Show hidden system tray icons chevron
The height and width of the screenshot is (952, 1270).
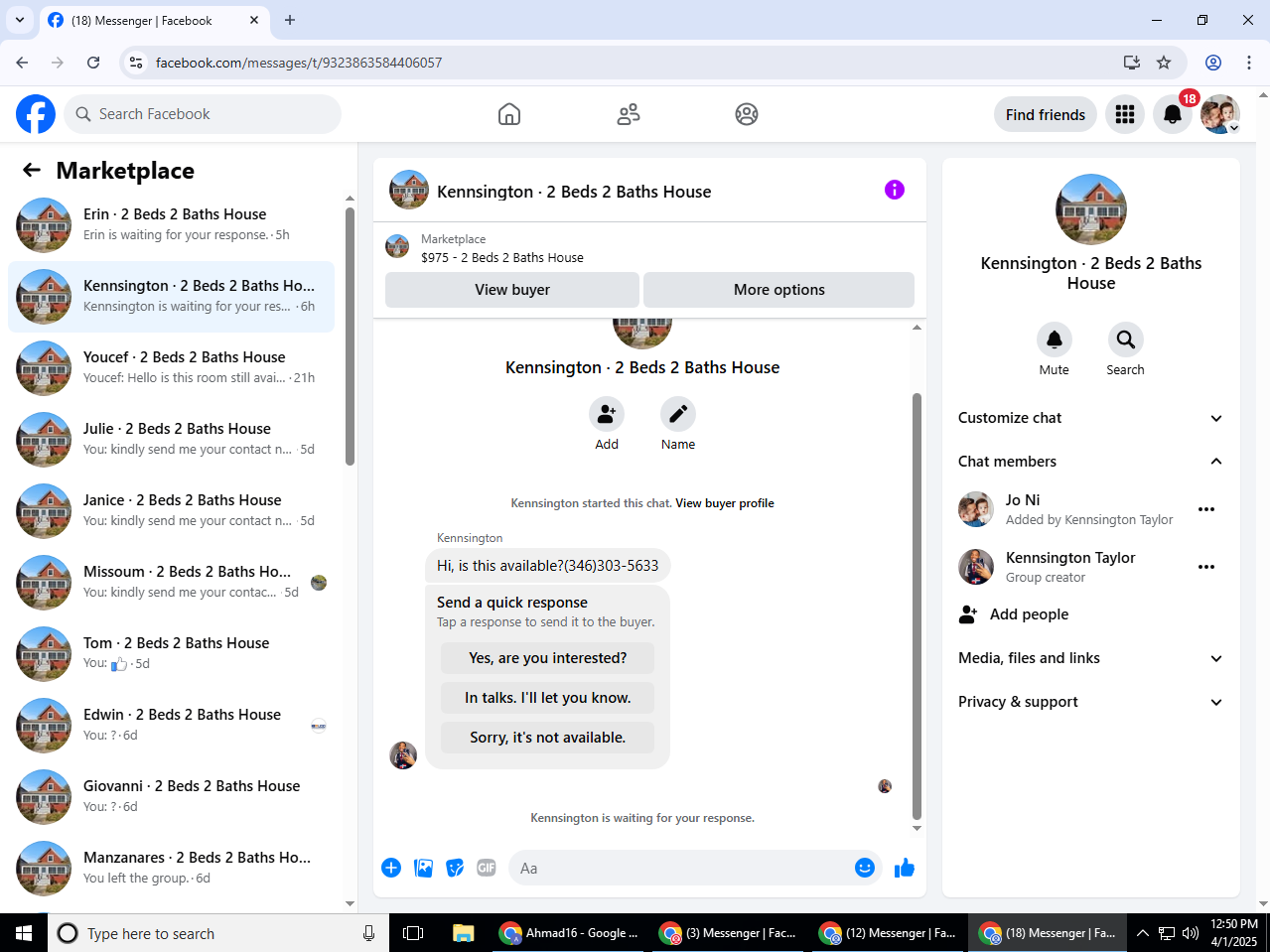1142,933
